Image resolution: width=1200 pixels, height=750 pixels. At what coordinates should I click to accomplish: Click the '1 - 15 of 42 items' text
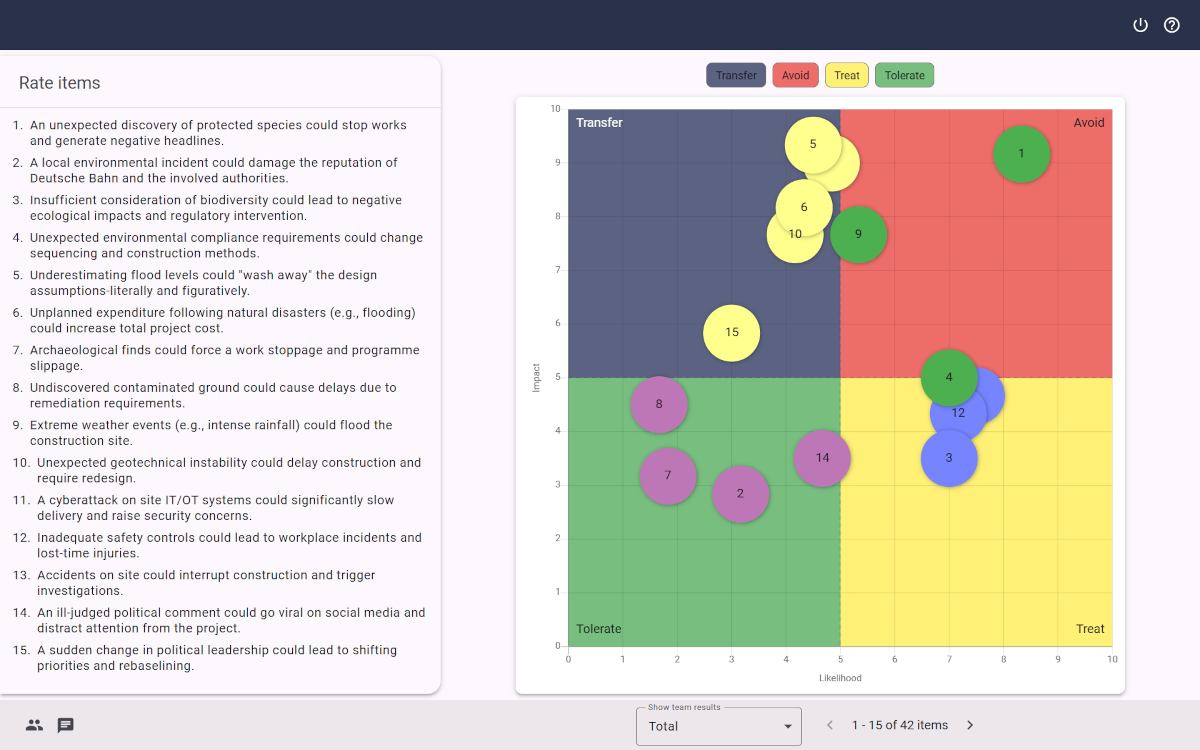pos(900,725)
